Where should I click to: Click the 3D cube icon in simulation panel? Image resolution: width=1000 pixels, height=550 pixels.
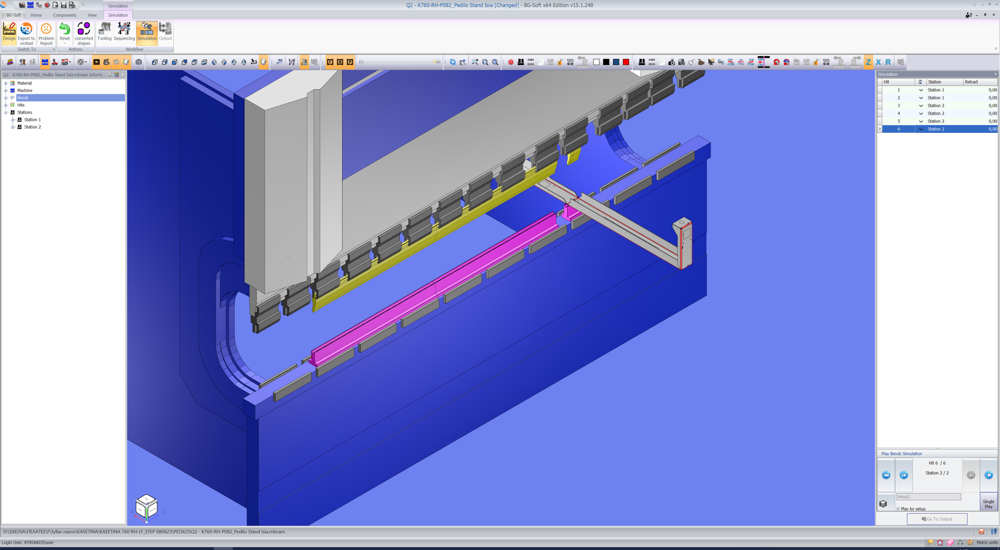tap(883, 503)
